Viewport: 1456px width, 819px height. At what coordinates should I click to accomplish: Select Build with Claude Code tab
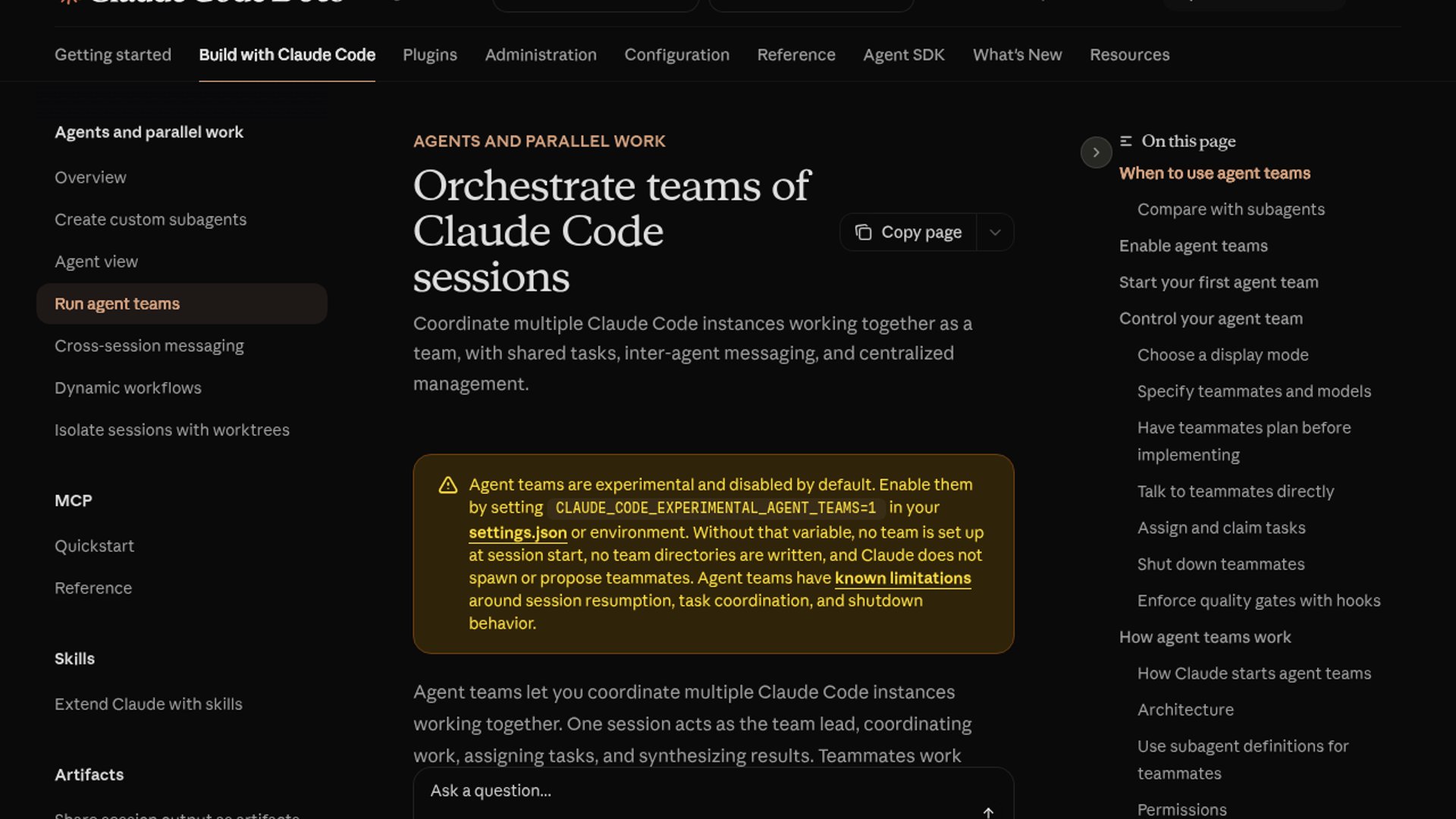pyautogui.click(x=287, y=55)
